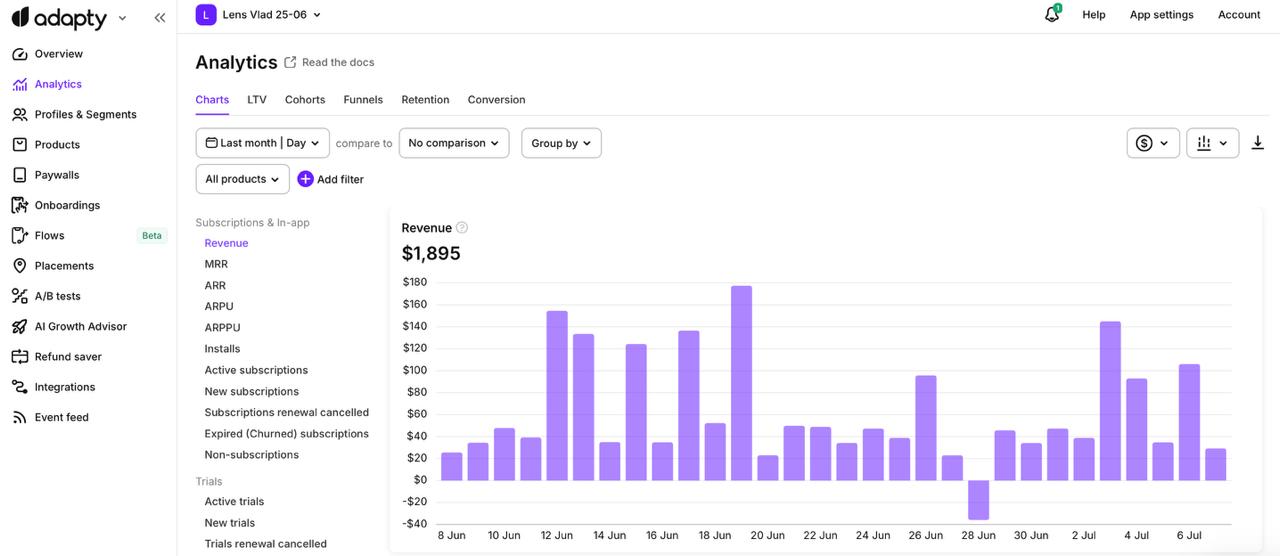The image size is (1280, 556).
Task: Switch to the Charts tab
Action: [212, 100]
